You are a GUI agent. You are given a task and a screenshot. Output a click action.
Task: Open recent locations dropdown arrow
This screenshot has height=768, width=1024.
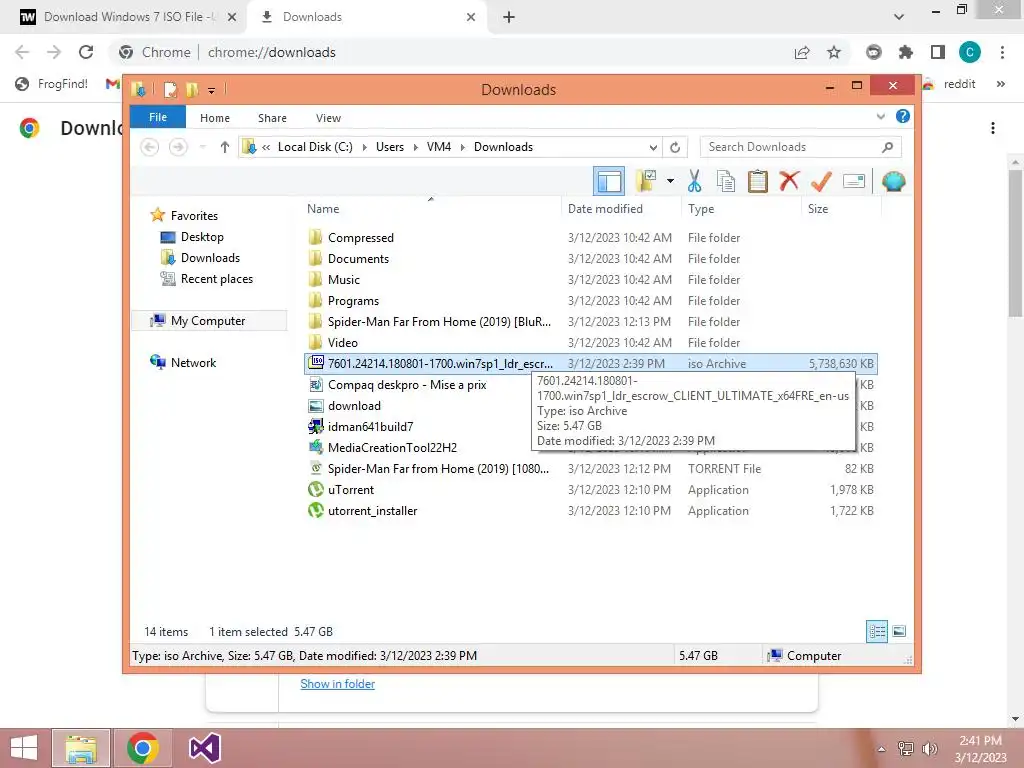tap(202, 147)
